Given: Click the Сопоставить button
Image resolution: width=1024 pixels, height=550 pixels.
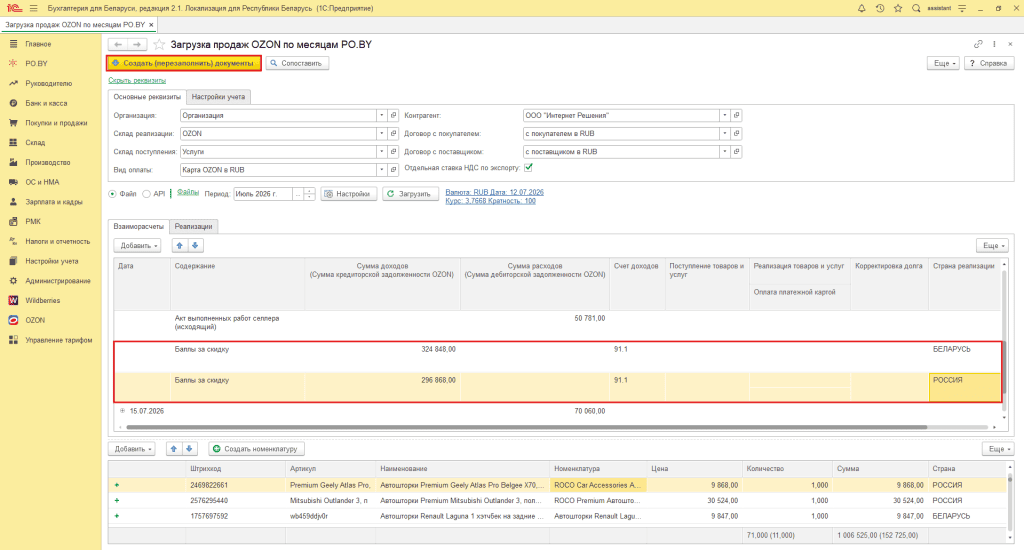Looking at the screenshot, I should coord(296,63).
